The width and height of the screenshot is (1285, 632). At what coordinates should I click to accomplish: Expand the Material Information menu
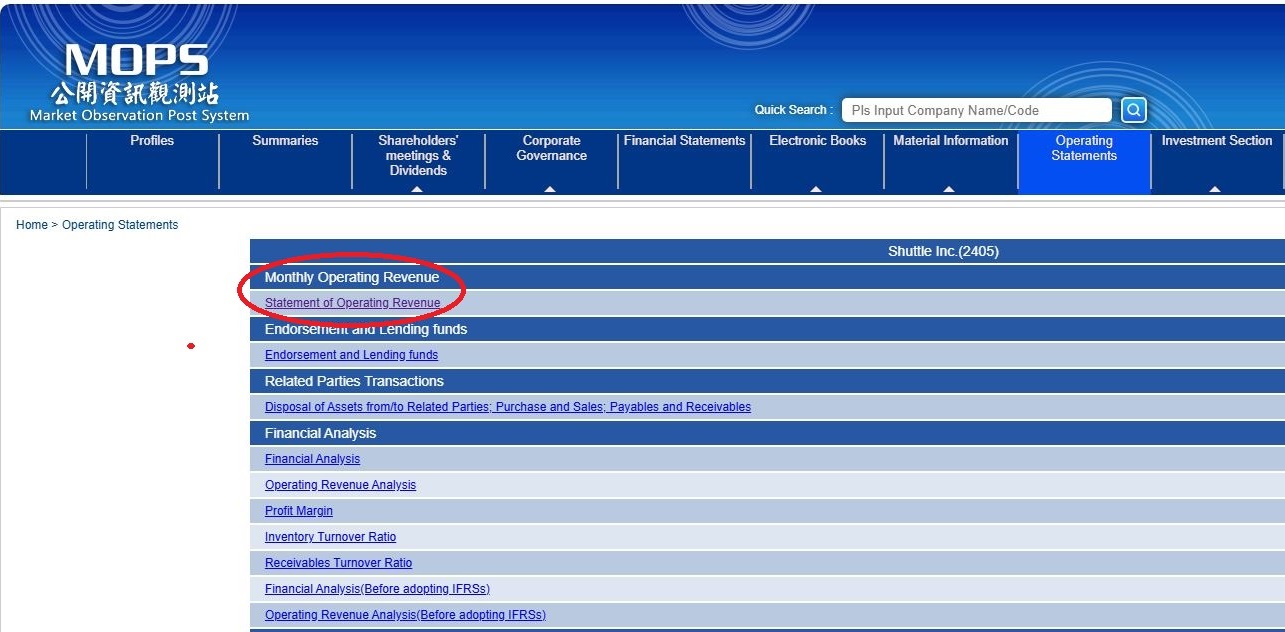(950, 141)
